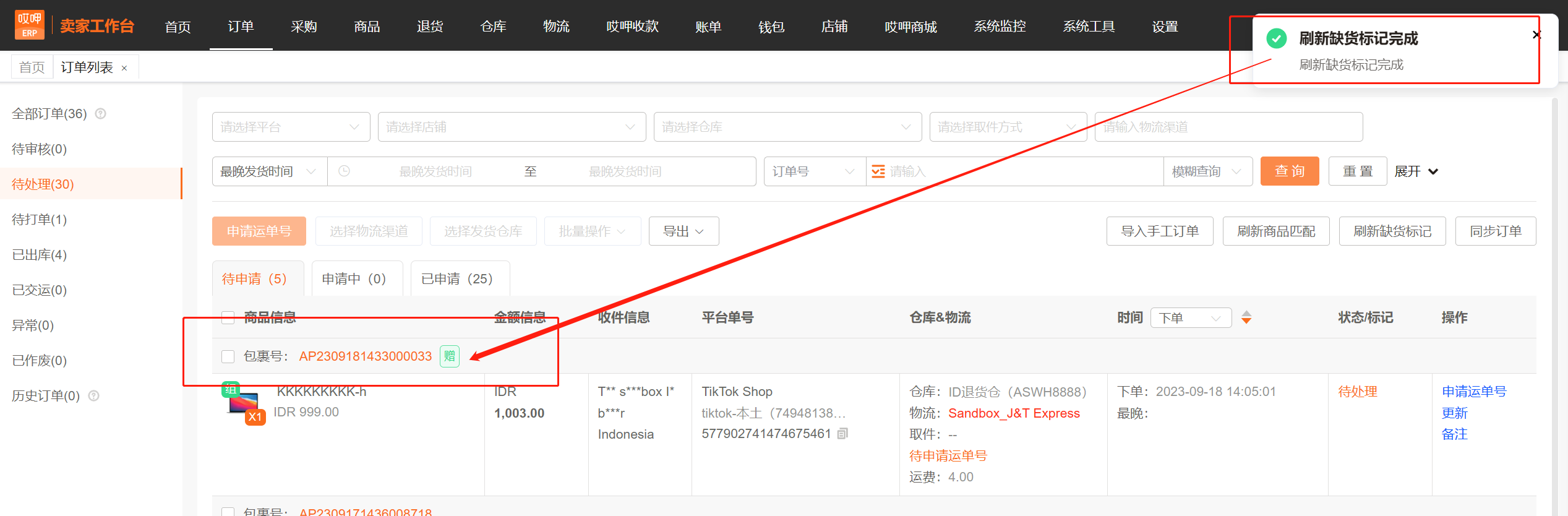Open the 系统监控 top menu
Viewport: 1568px width, 516px height.
[x=1000, y=27]
